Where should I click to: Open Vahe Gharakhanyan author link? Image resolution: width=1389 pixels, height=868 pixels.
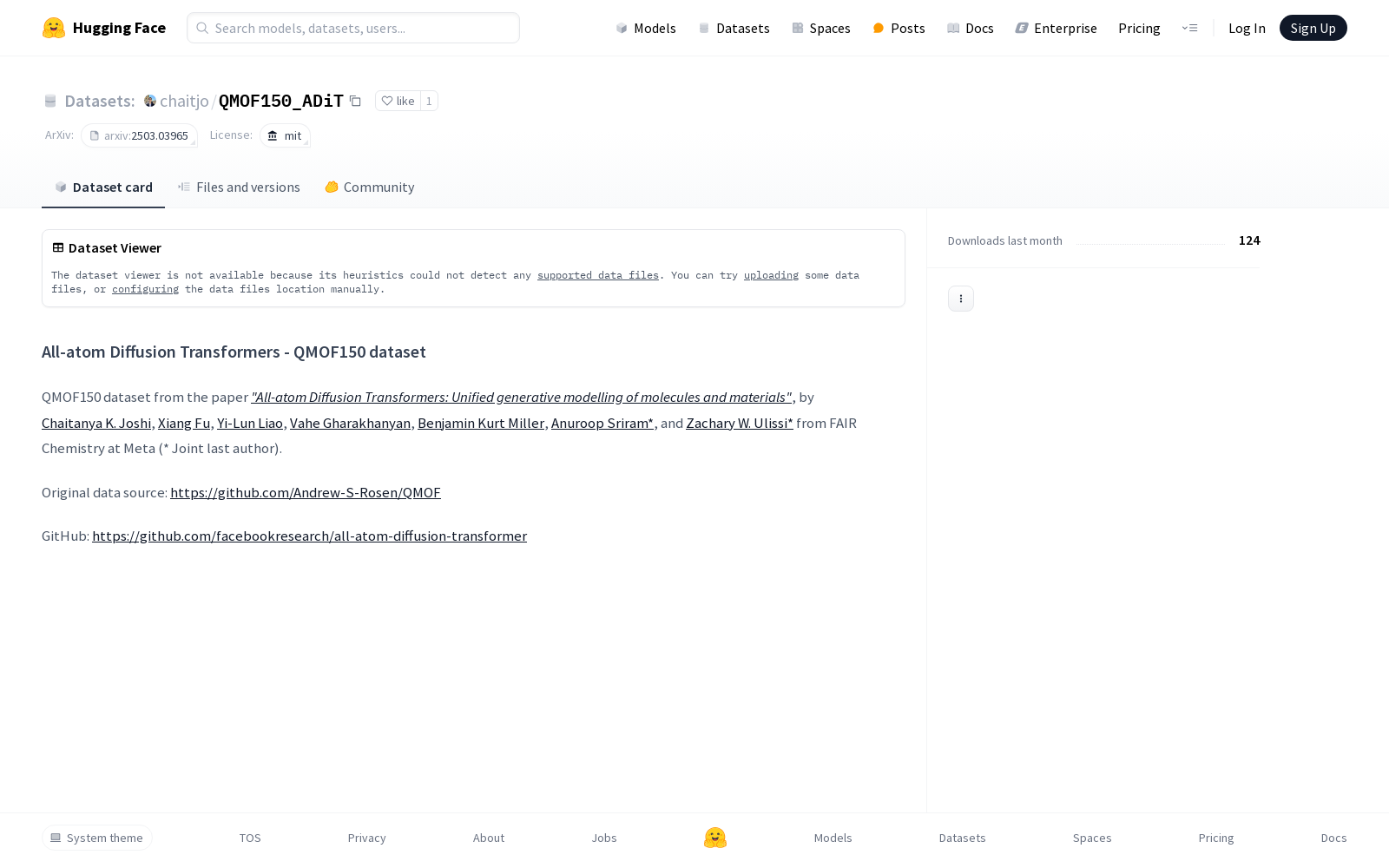[350, 423]
